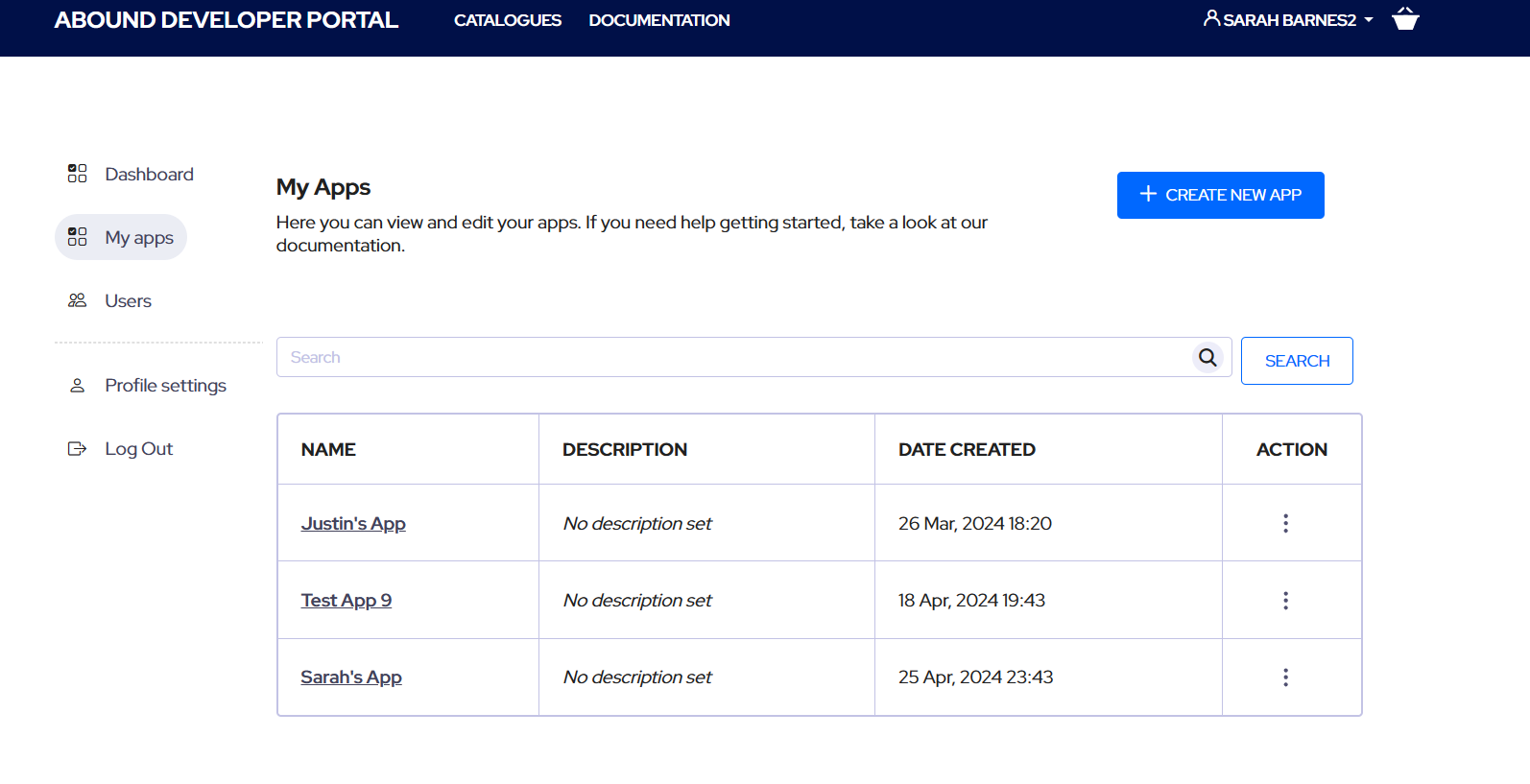Open the actions menu for Test App 9
Screen dimensions: 1530x784
point(1285,601)
